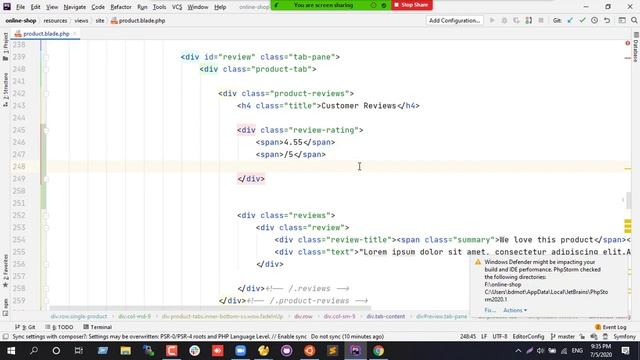Viewport: 640px width, 360px height.
Task: Open the Terminal tool window tab
Action: (98, 327)
